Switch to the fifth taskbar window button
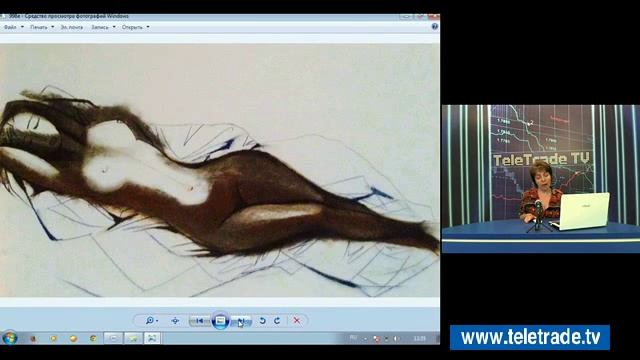This screenshot has height=360, width=640. (x=113, y=338)
